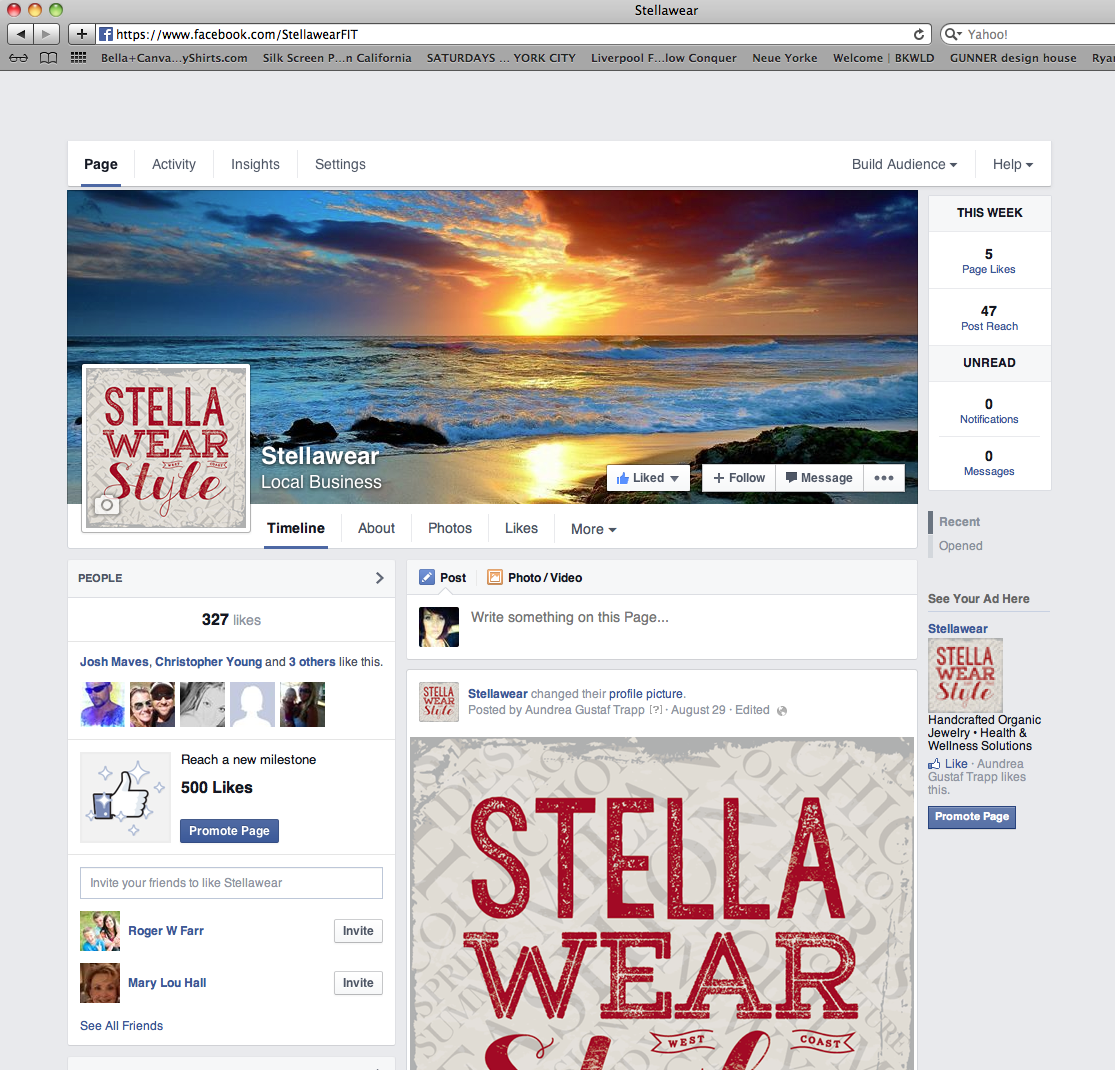This screenshot has width=1115, height=1070.
Task: Click globe privacy icon on post
Action: (x=782, y=711)
